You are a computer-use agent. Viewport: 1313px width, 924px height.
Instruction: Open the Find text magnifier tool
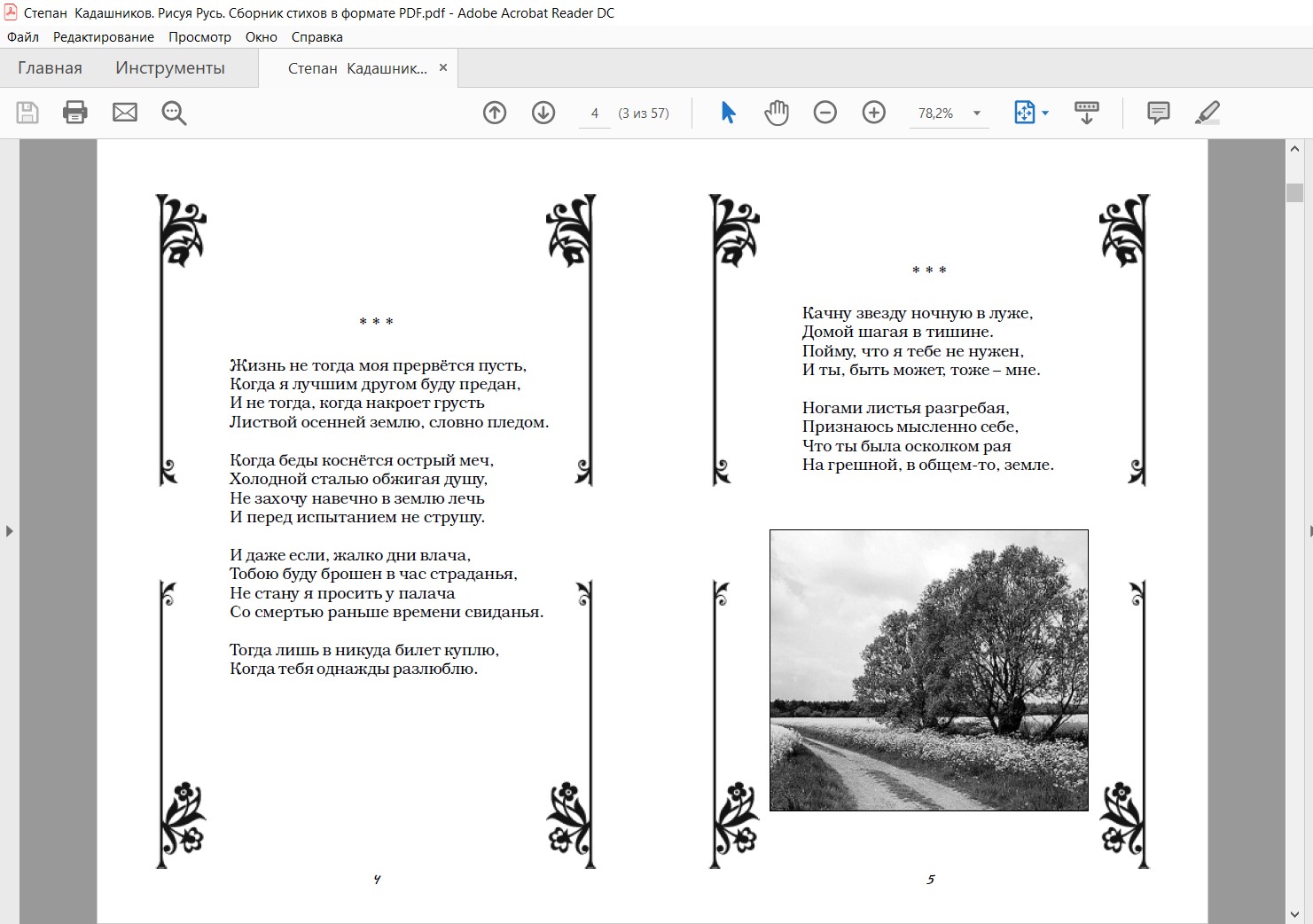[174, 113]
